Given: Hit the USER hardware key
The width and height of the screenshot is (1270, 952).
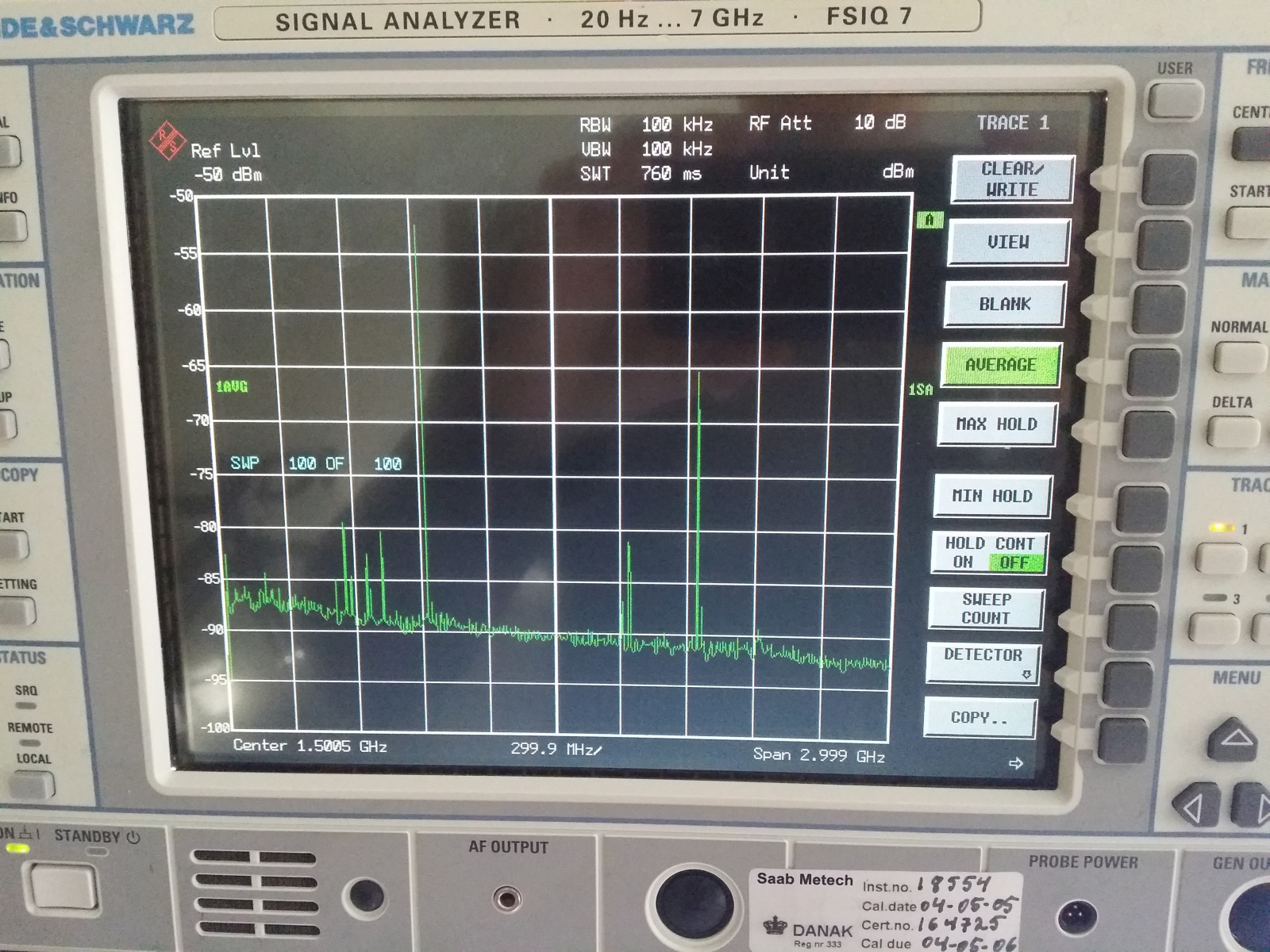Looking at the screenshot, I should pyautogui.click(x=1174, y=103).
